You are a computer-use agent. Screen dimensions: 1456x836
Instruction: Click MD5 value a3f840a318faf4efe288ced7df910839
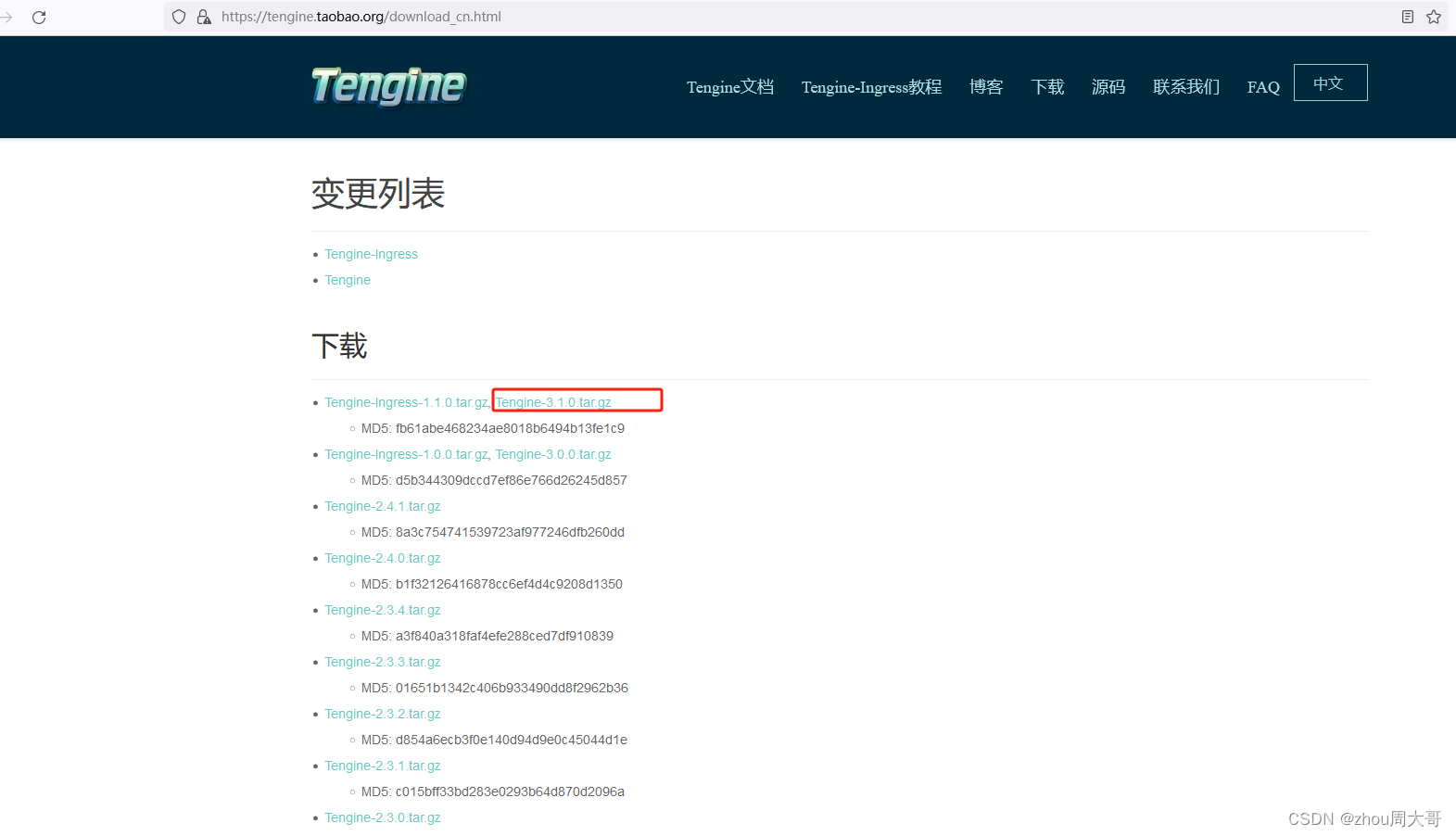pyautogui.click(x=504, y=636)
